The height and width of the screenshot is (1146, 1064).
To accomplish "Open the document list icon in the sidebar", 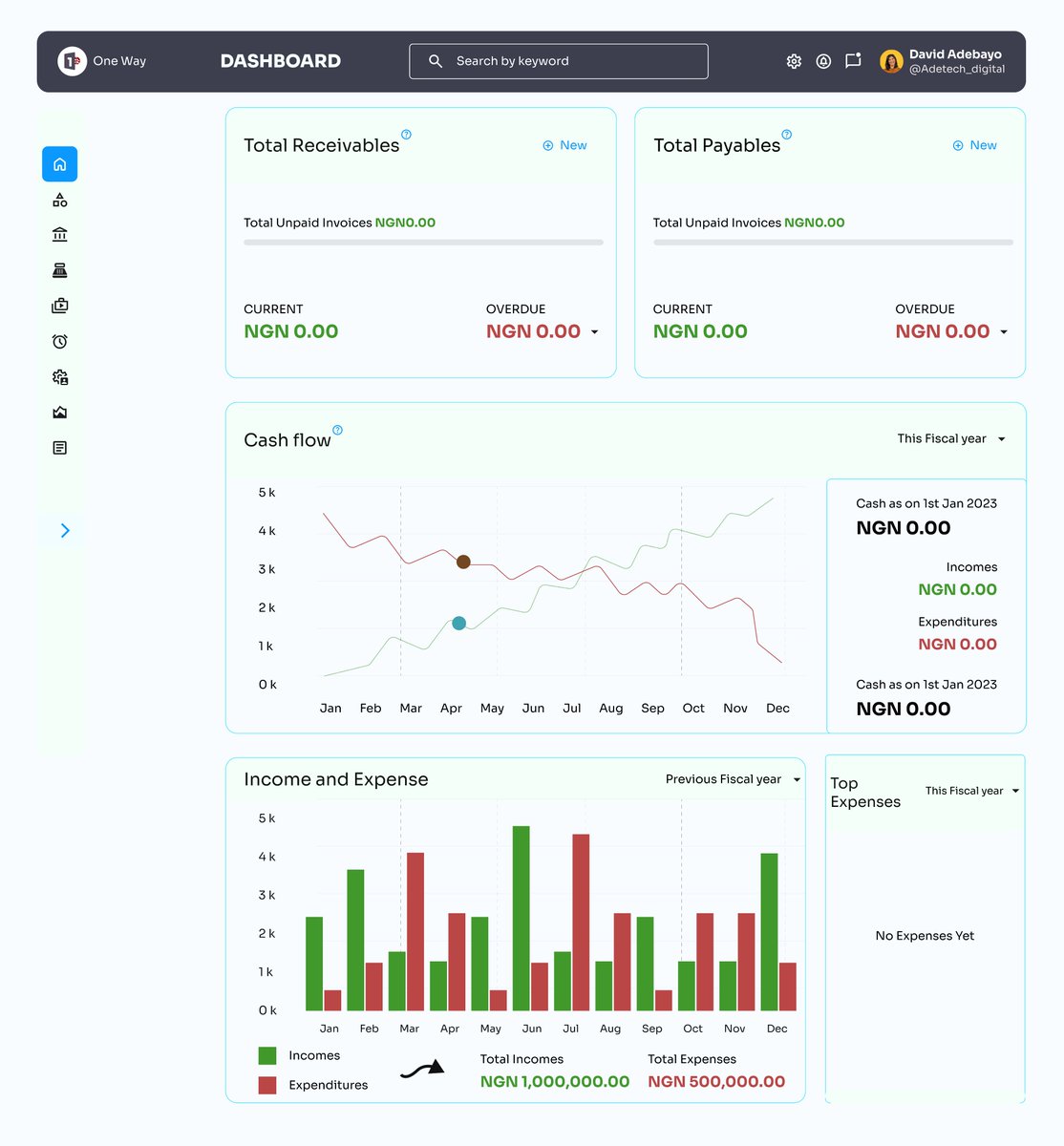I will pyautogui.click(x=59, y=448).
